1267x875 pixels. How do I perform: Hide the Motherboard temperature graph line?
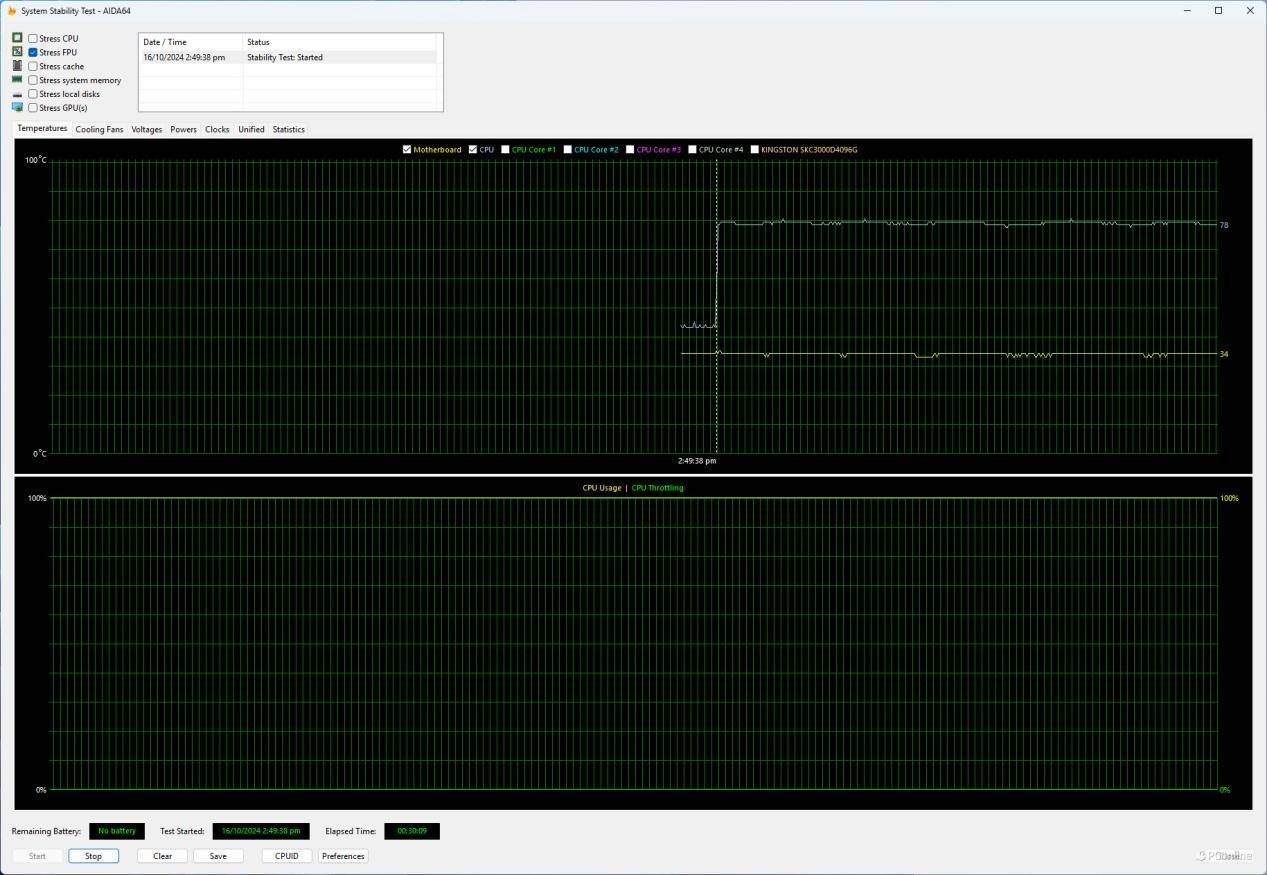(407, 150)
